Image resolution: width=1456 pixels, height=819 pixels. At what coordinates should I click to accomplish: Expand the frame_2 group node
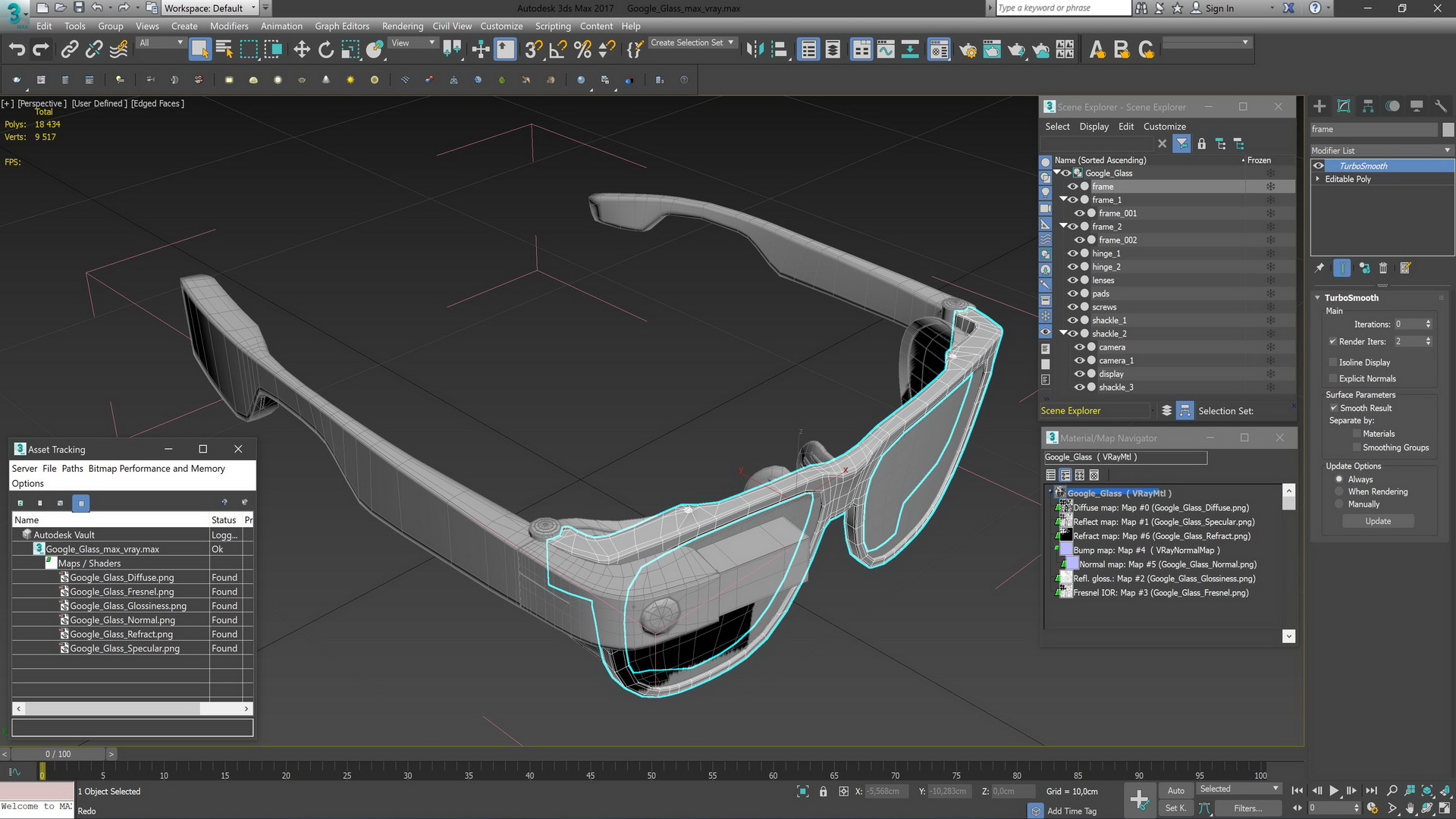(x=1062, y=226)
